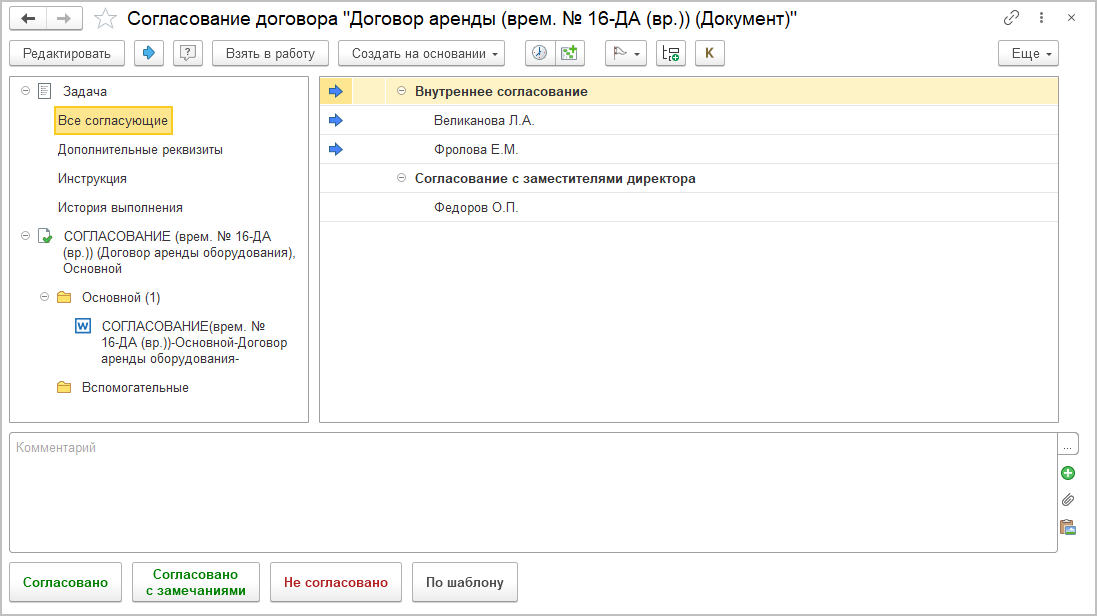Open the ellipsis button by comment field

pos(1068,444)
